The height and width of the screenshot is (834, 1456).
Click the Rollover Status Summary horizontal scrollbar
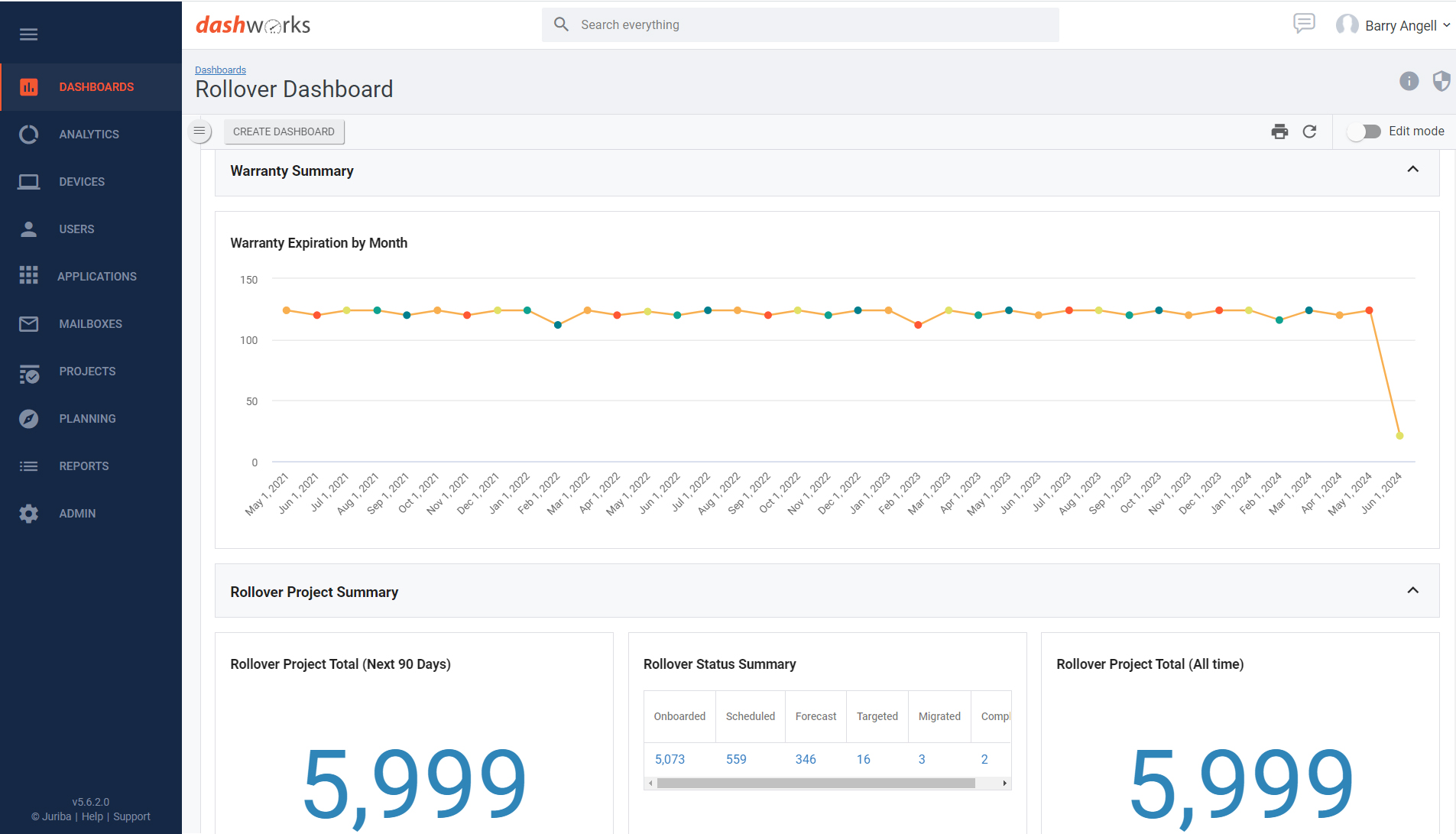pyautogui.click(x=815, y=783)
